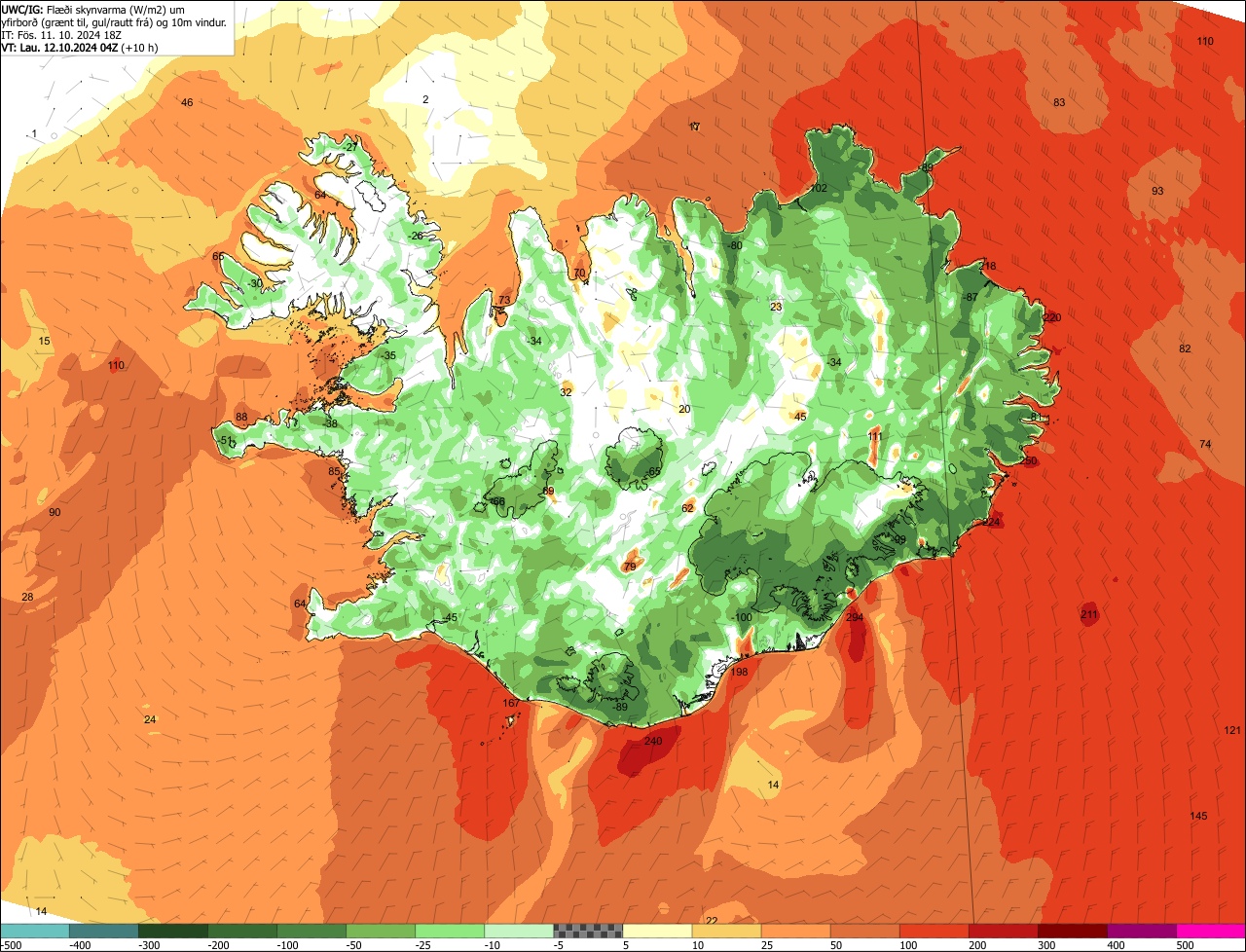Click the magenta swatch right of 500
The width and height of the screenshot is (1246, 952).
coord(1211,931)
